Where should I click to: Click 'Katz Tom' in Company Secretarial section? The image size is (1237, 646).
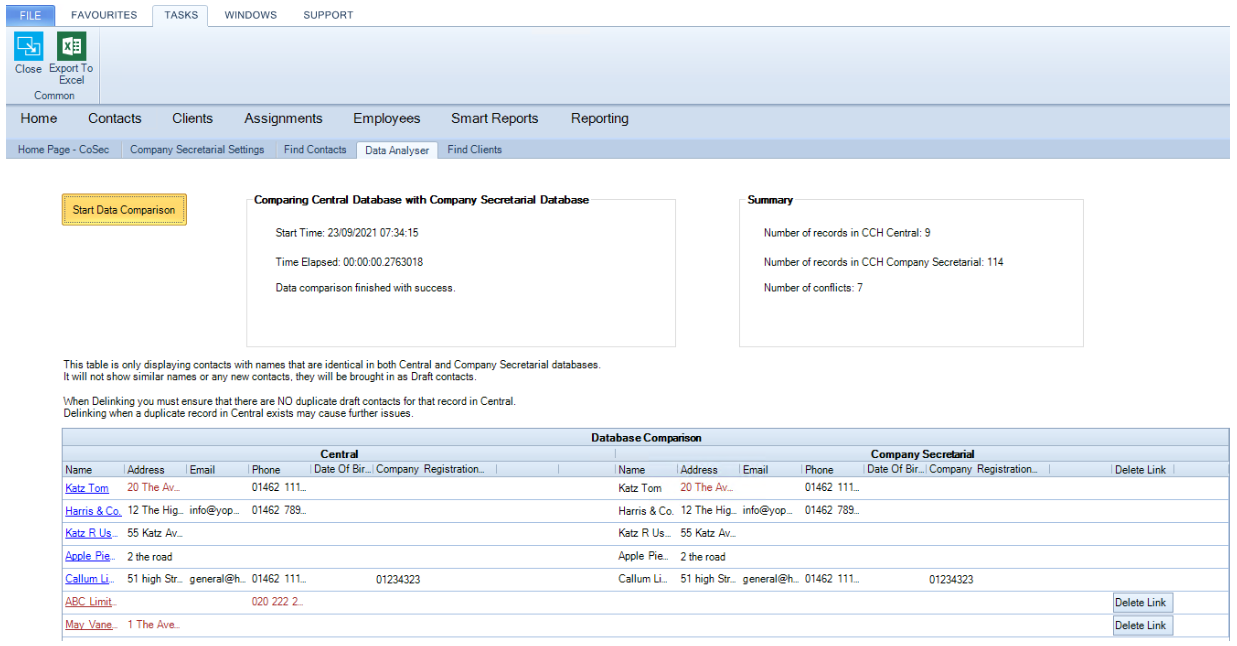pos(640,488)
